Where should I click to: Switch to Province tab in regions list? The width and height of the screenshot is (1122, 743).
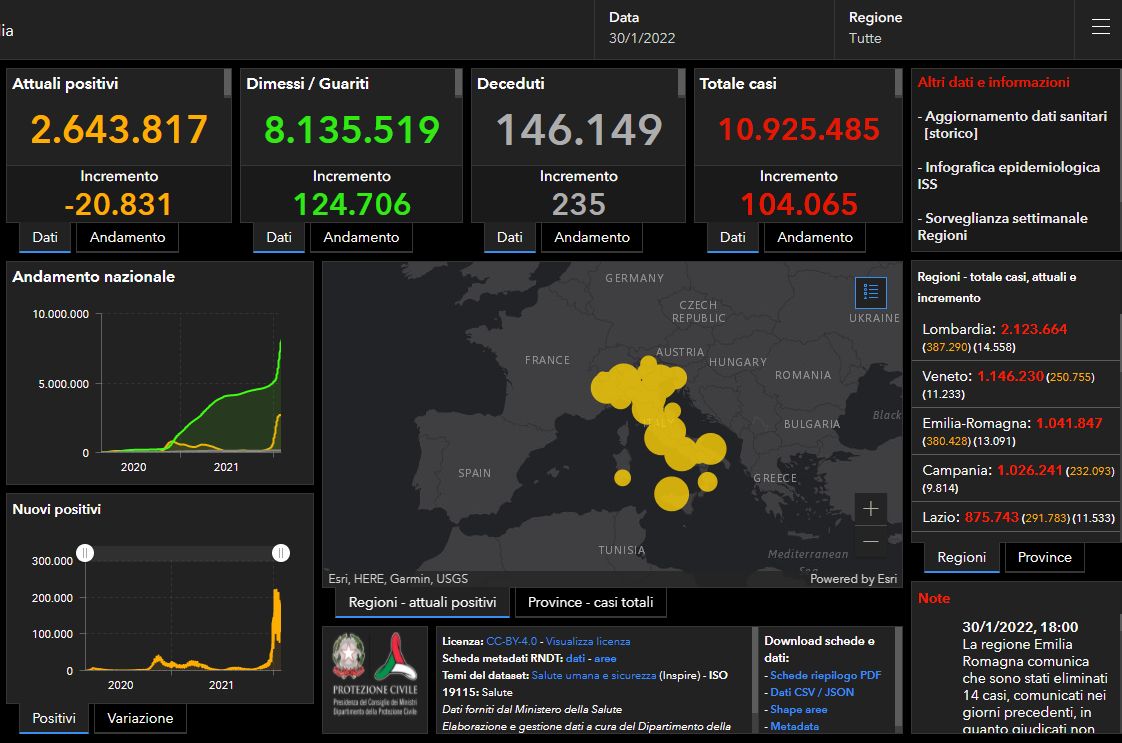pyautogui.click(x=1044, y=557)
